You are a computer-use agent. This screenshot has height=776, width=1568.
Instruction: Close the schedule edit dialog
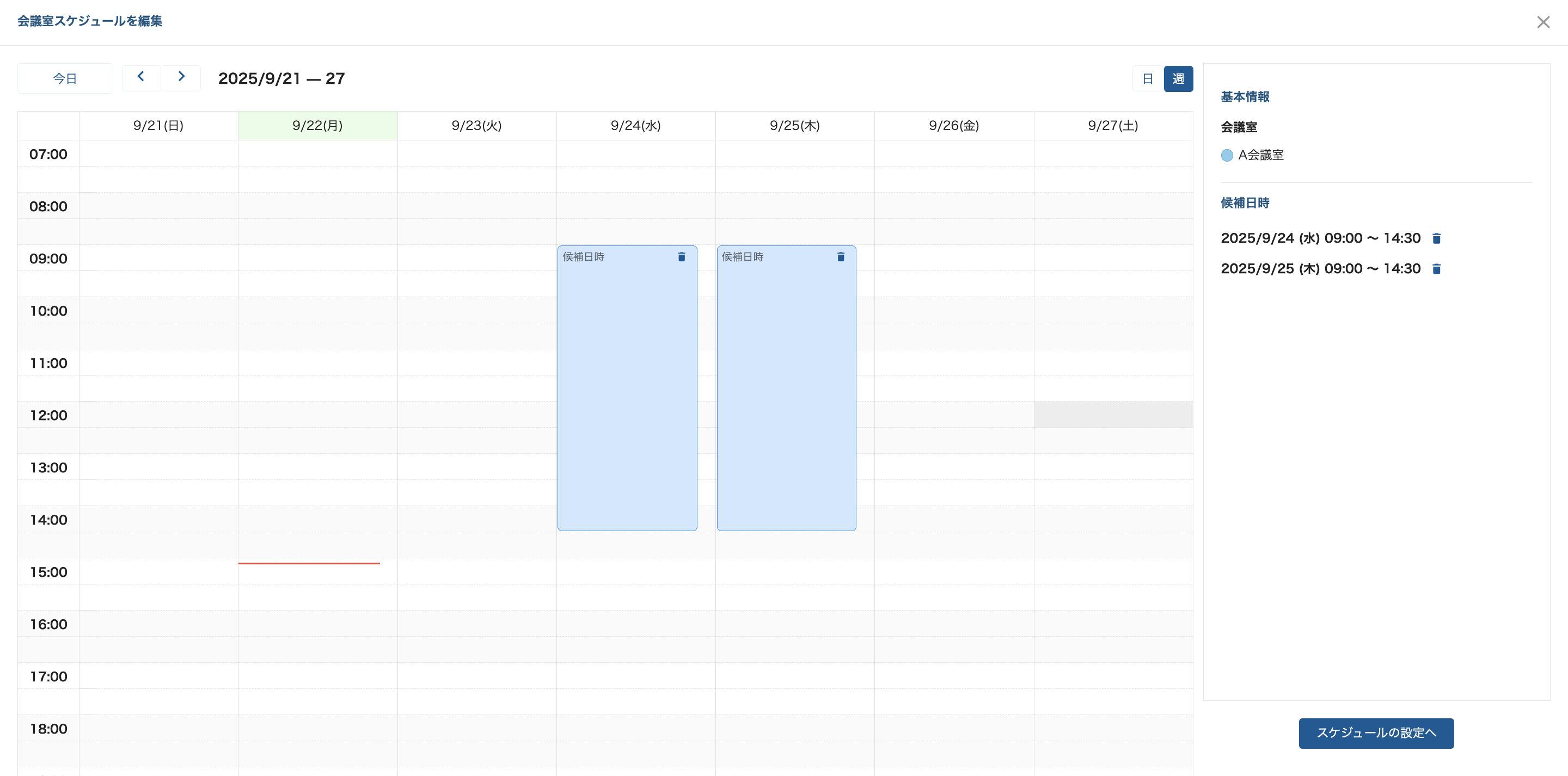pyautogui.click(x=1542, y=22)
